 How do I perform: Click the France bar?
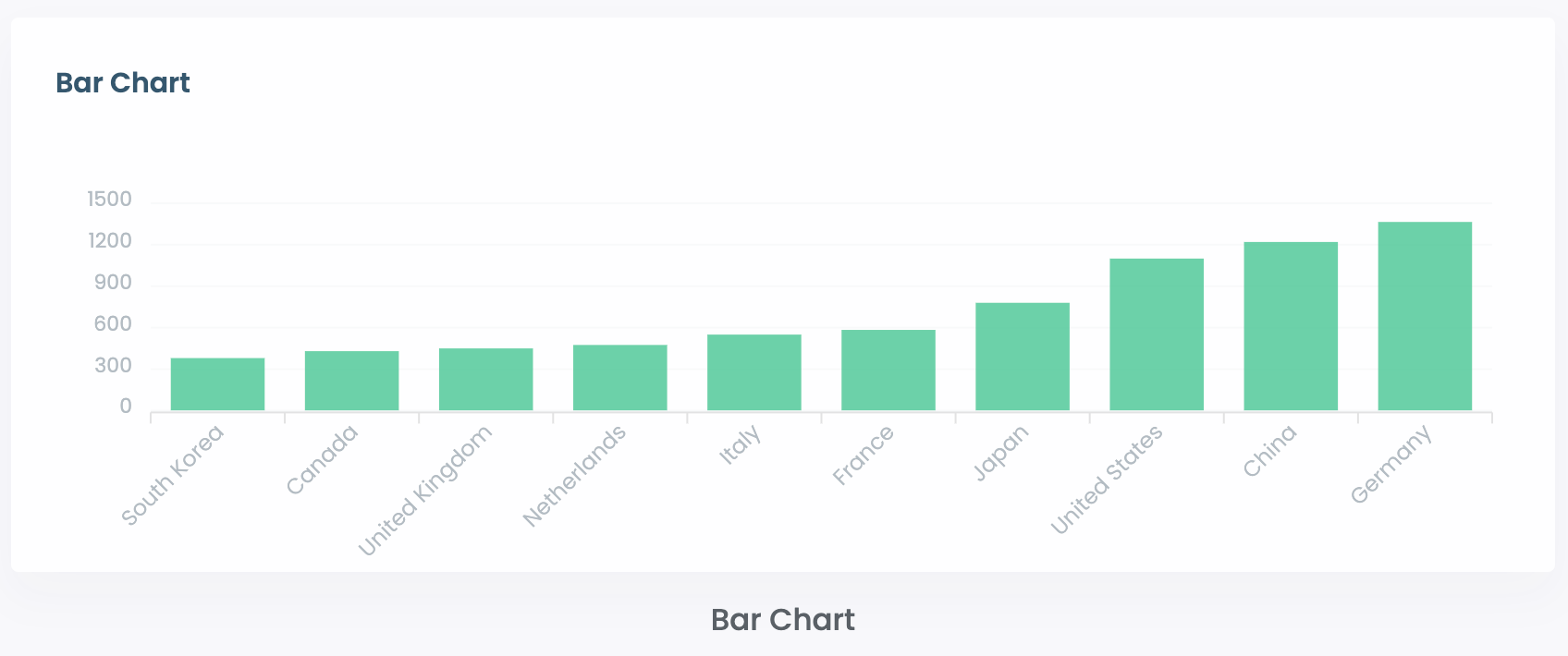click(x=888, y=371)
